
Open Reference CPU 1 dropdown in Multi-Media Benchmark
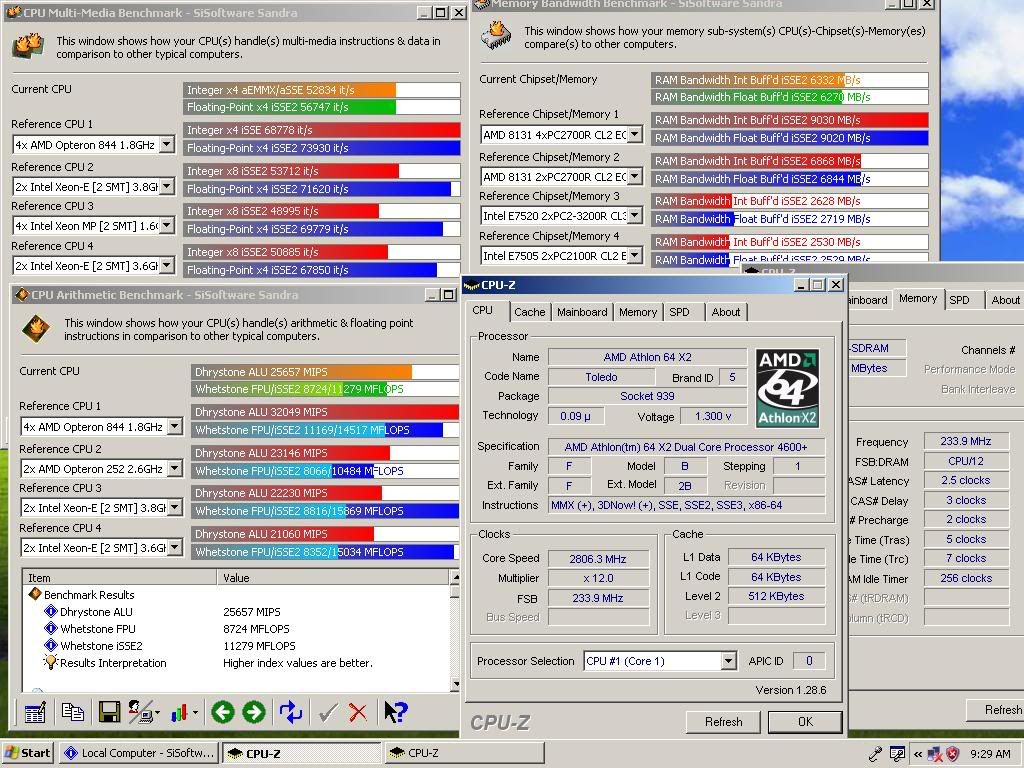click(x=166, y=145)
